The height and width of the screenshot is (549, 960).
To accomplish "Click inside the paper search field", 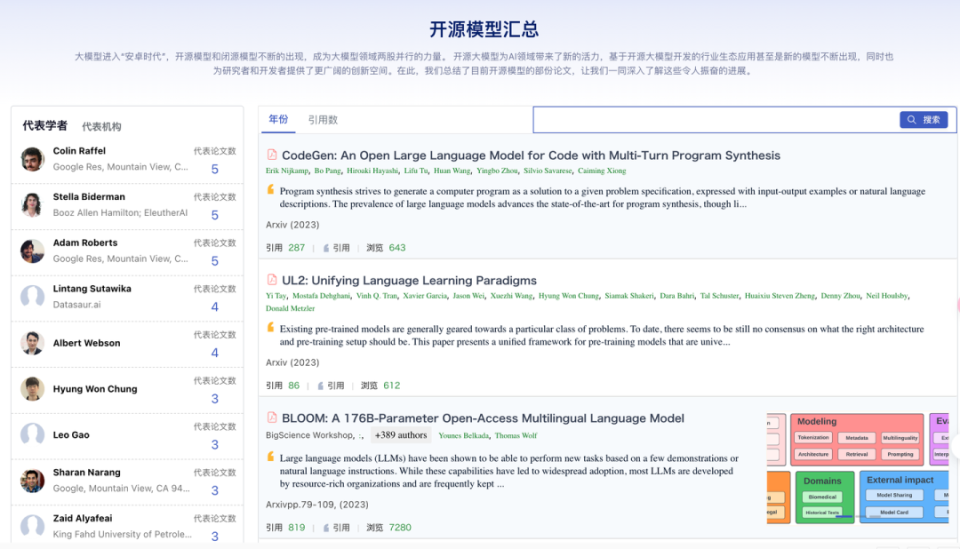I will pyautogui.click(x=716, y=119).
